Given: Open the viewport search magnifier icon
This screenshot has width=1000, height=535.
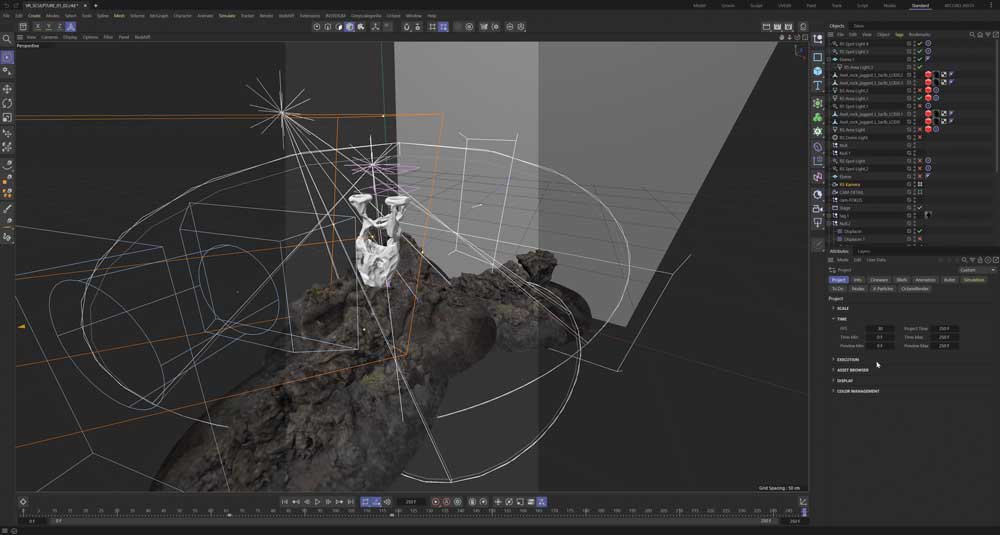Looking at the screenshot, I should [6, 39].
